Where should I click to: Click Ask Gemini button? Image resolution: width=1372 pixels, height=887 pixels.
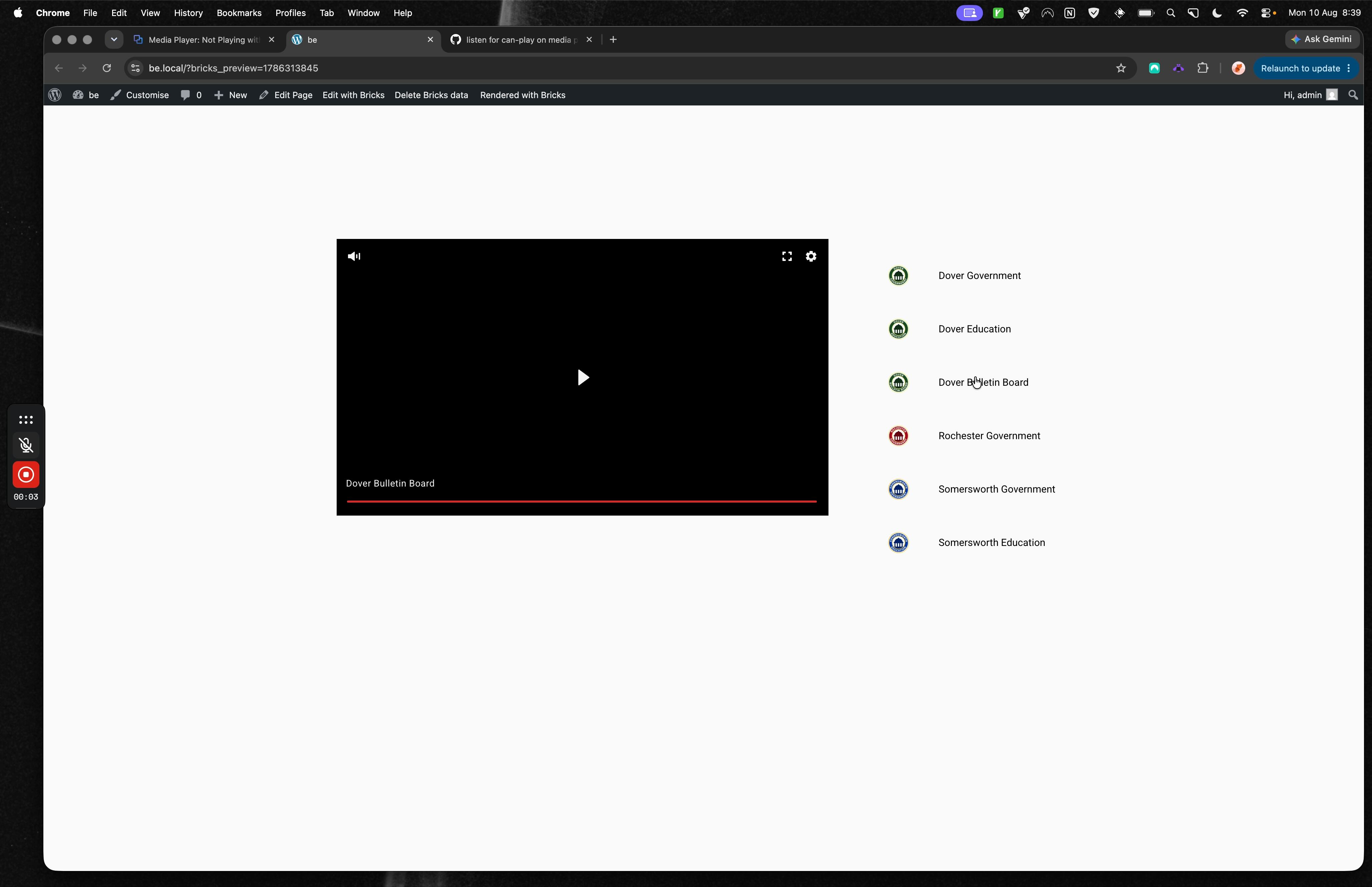pyautogui.click(x=1321, y=39)
